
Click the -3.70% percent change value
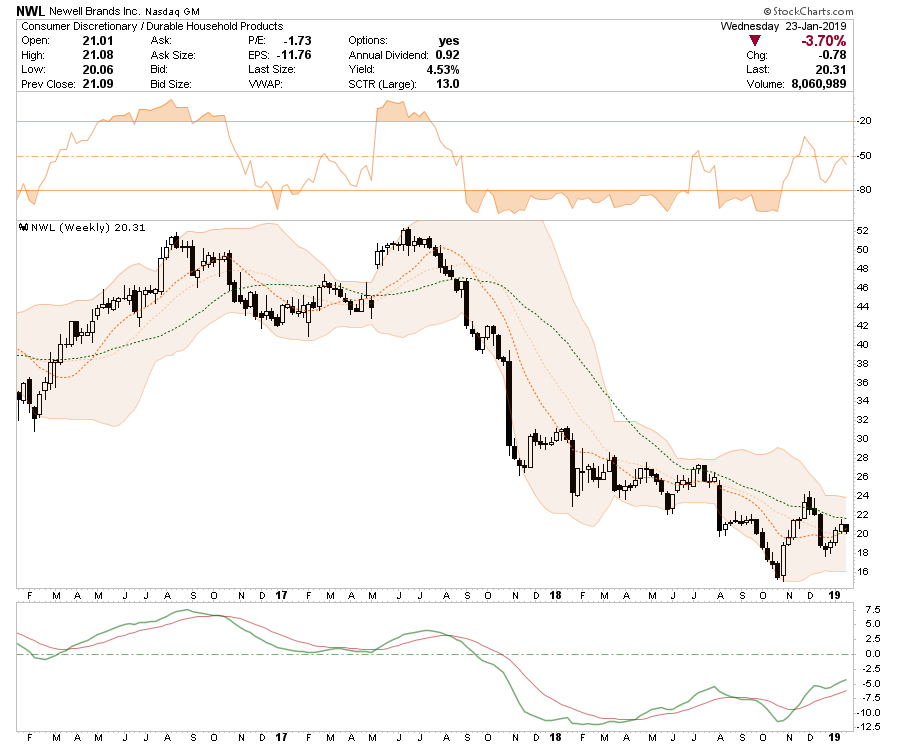point(824,41)
